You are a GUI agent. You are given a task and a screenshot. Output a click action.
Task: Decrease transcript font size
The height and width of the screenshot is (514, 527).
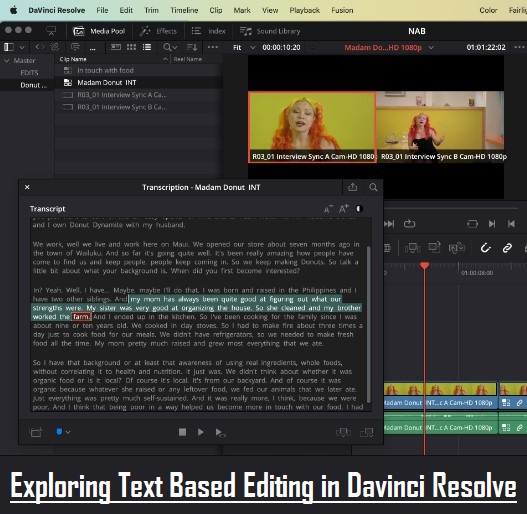pos(328,209)
